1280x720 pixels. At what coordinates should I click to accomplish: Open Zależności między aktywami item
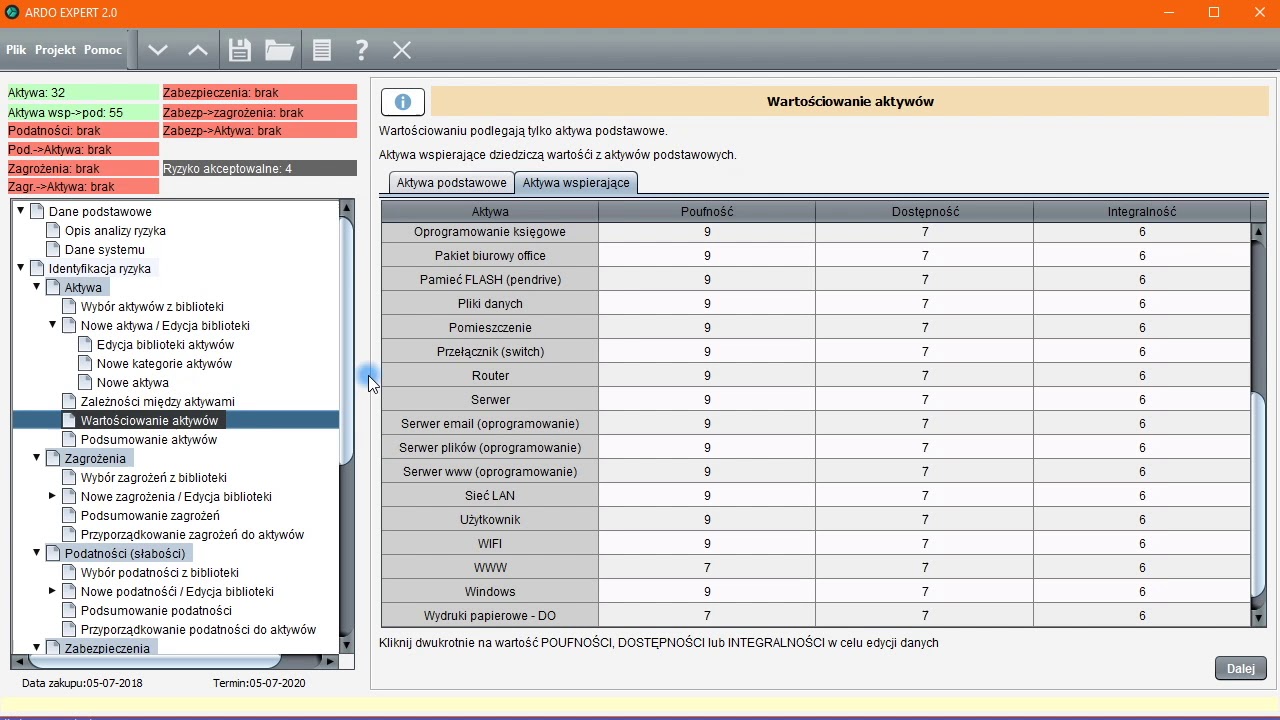pyautogui.click(x=158, y=401)
